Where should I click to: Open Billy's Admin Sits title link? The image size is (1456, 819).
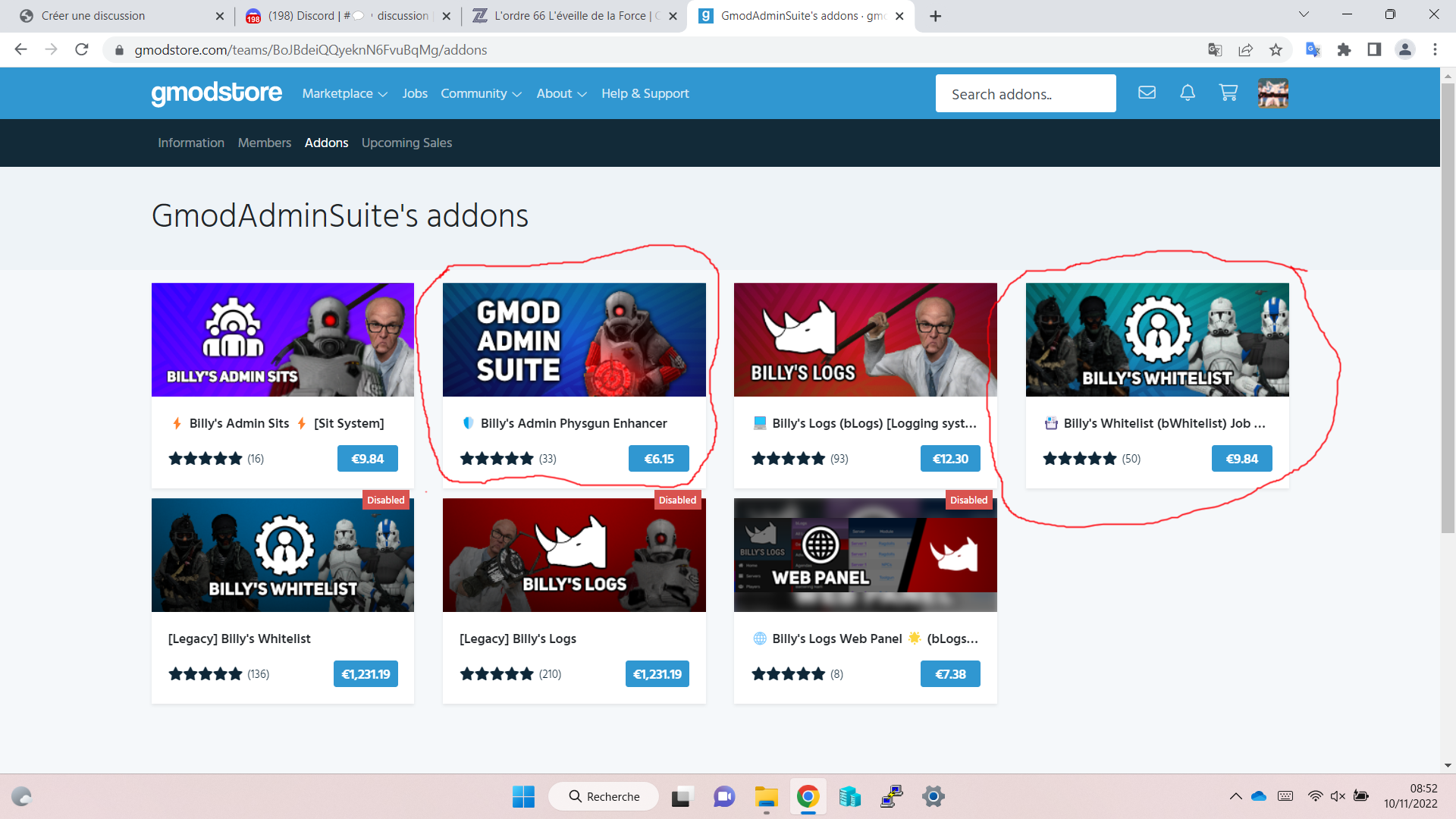(x=278, y=423)
